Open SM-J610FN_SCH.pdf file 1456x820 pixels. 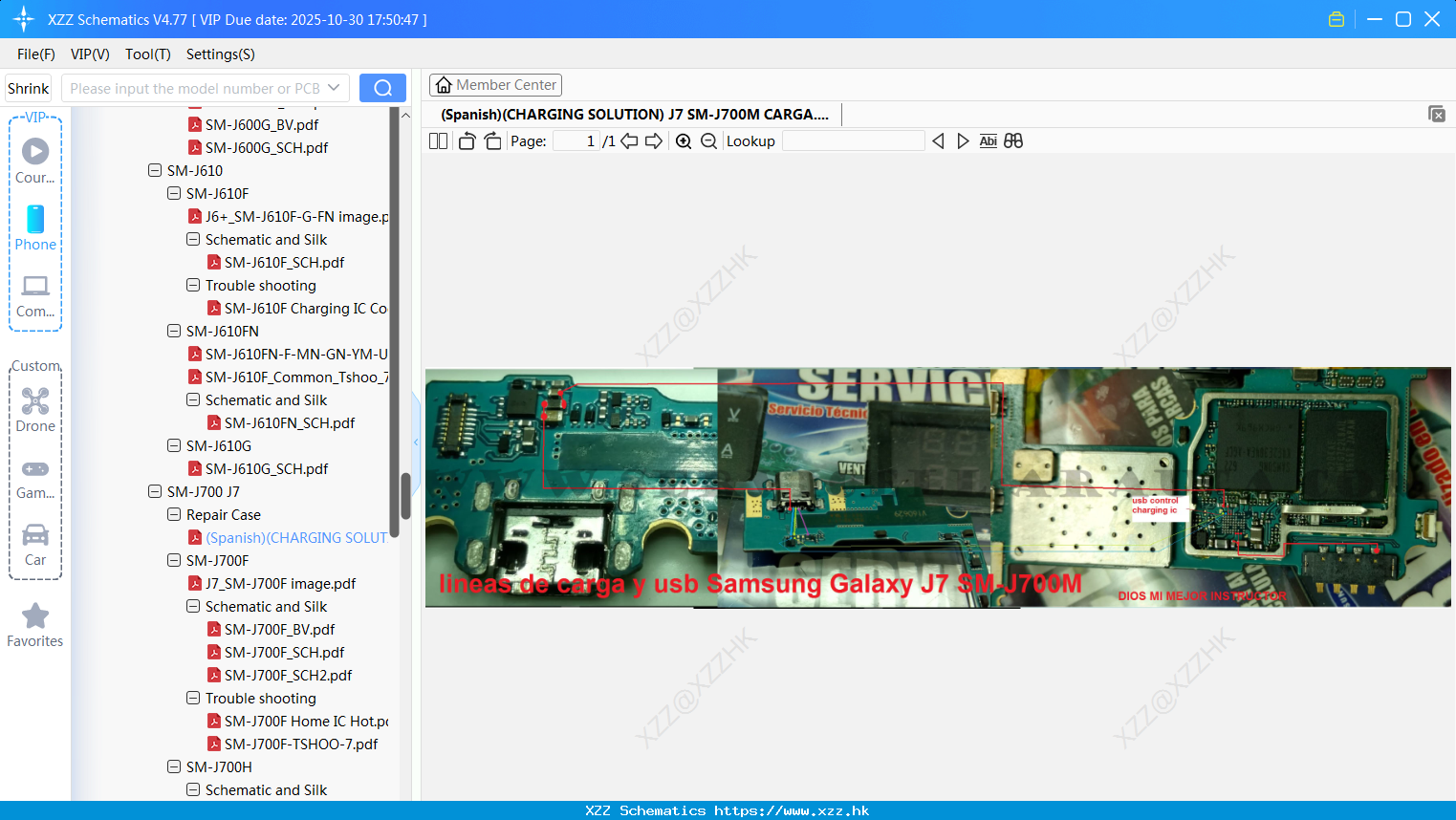click(x=280, y=422)
